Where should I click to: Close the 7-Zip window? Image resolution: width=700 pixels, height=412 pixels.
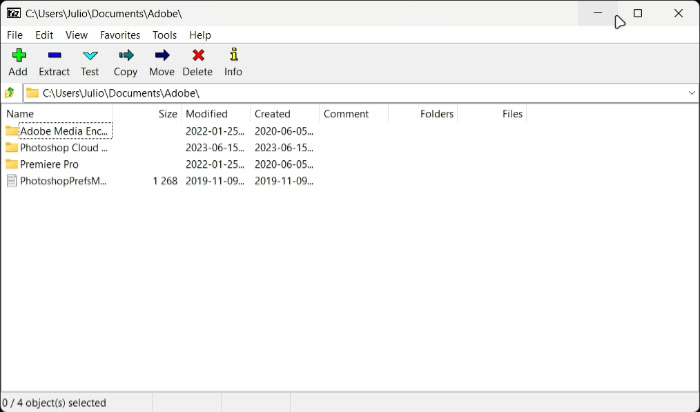pyautogui.click(x=679, y=13)
